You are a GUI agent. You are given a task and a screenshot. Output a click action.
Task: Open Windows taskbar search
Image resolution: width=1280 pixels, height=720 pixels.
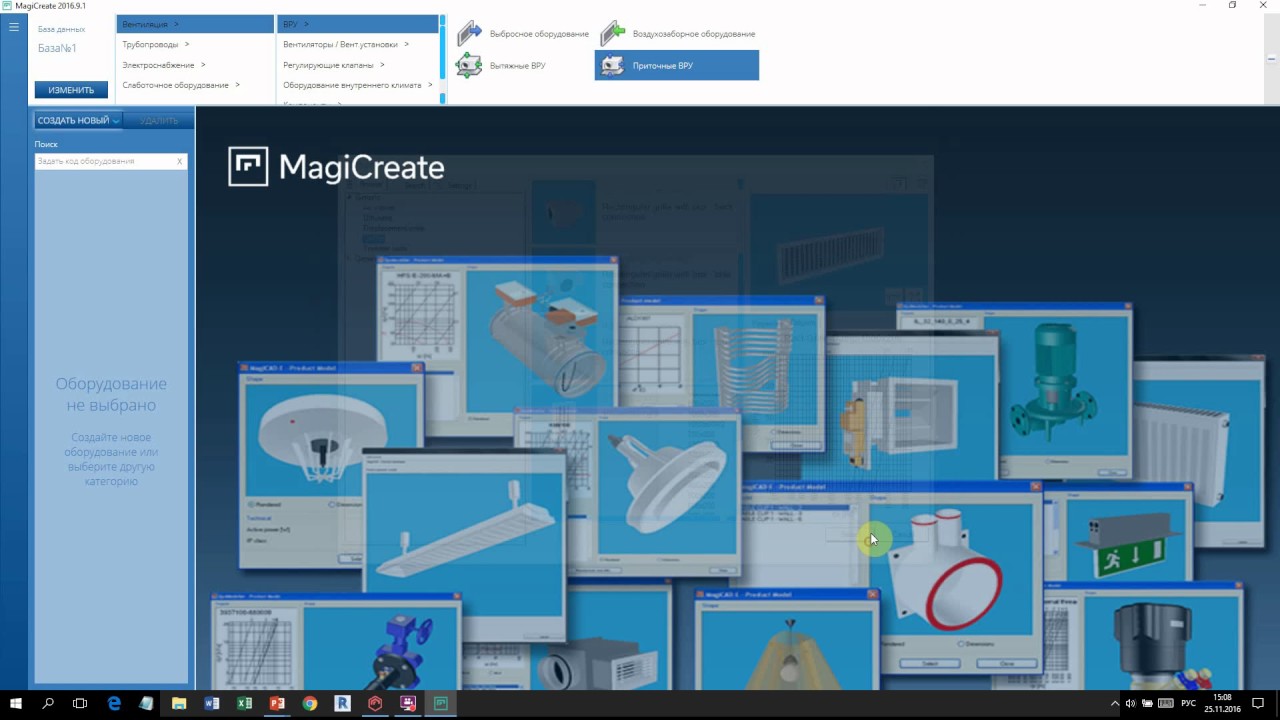coord(48,704)
